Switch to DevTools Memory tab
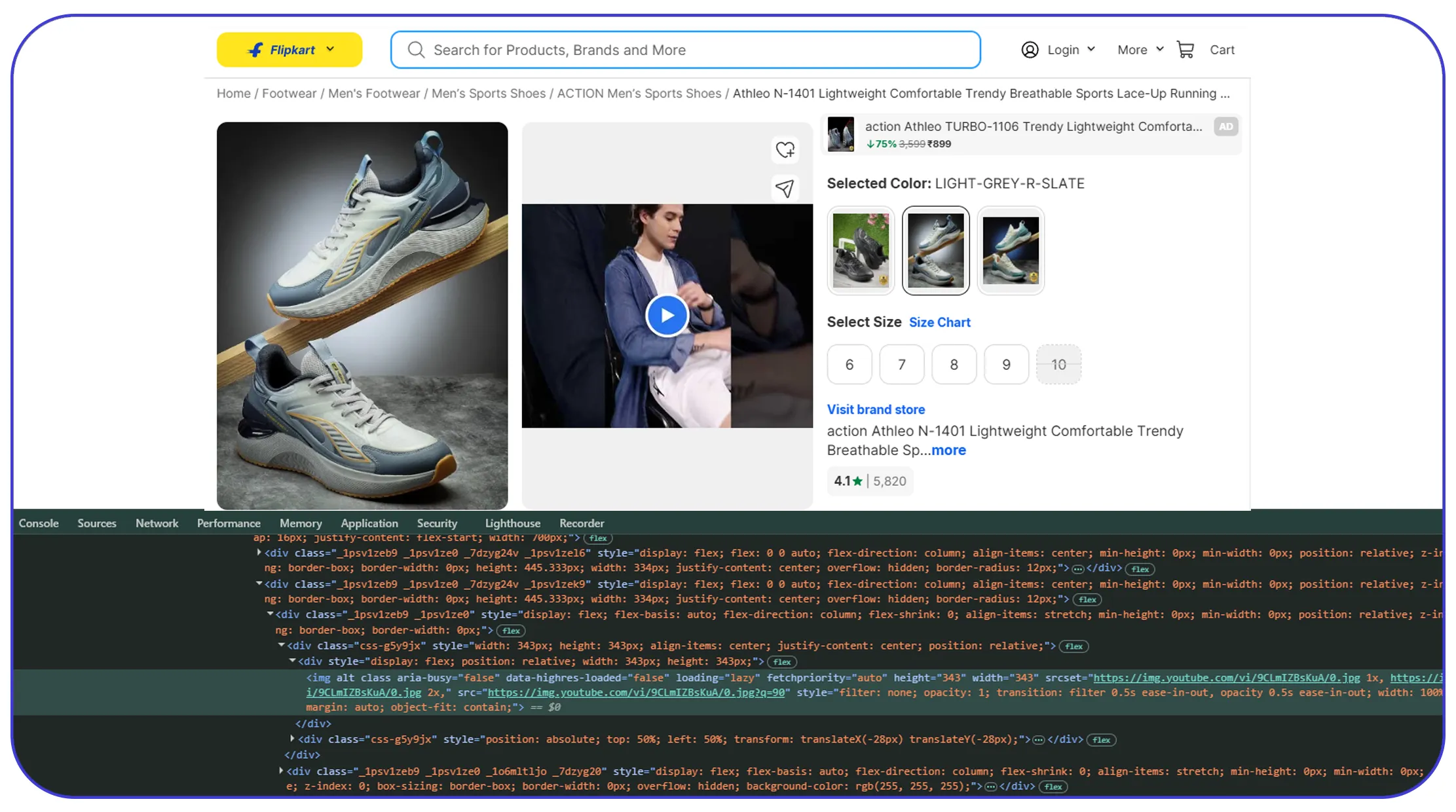 pos(301,523)
